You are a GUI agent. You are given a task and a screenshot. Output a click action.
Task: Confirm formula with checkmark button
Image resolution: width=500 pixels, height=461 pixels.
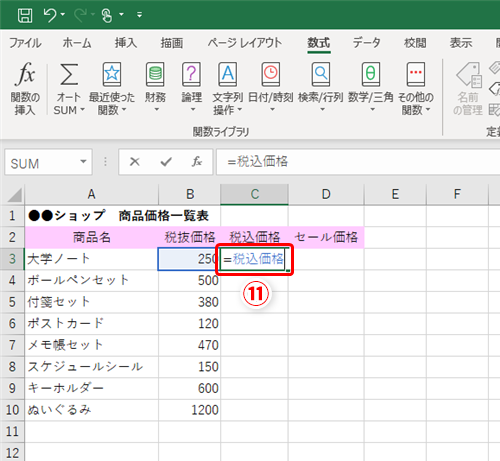(166, 162)
